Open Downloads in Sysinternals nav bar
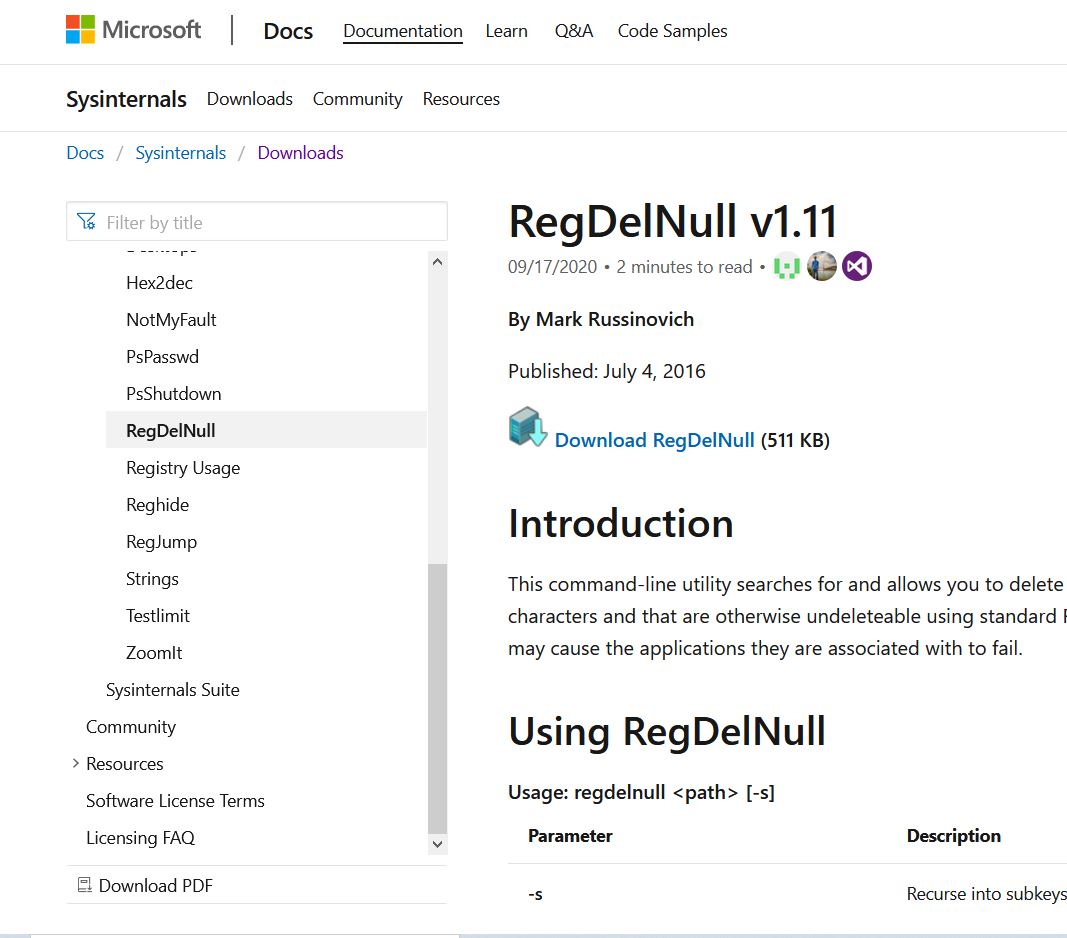This screenshot has width=1067, height=938. point(250,99)
